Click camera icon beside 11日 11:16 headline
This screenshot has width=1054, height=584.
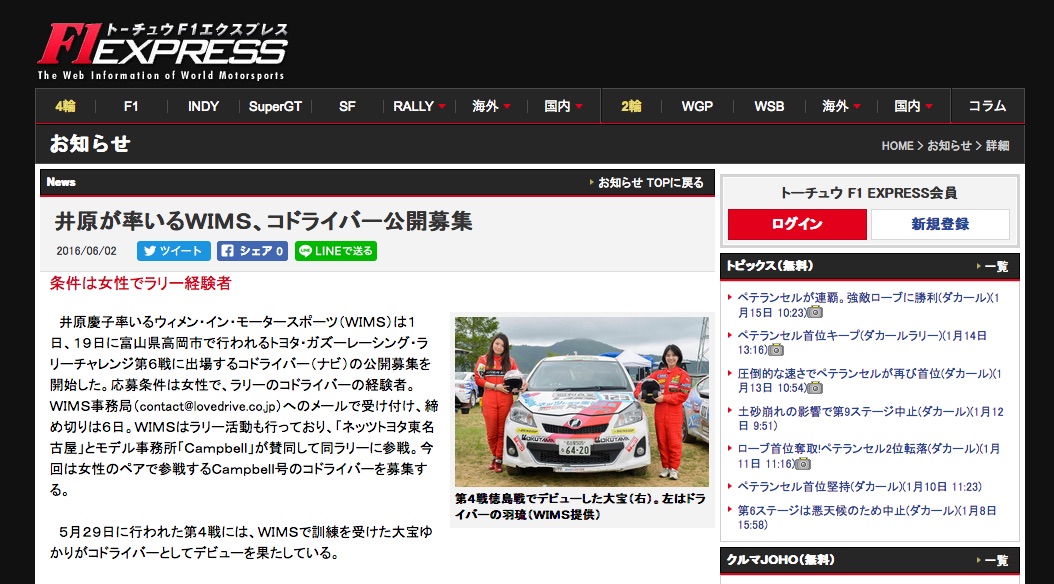[x=803, y=464]
